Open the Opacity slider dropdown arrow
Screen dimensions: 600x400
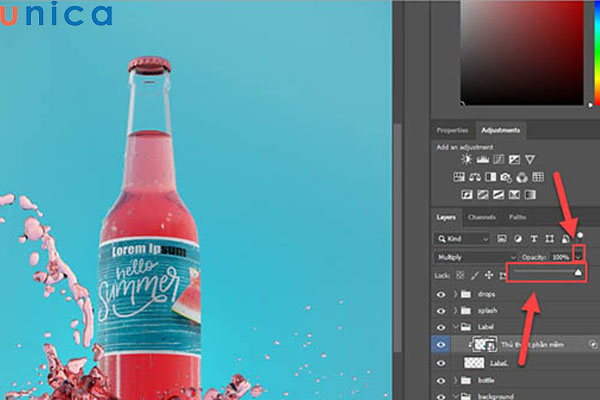pyautogui.click(x=579, y=256)
